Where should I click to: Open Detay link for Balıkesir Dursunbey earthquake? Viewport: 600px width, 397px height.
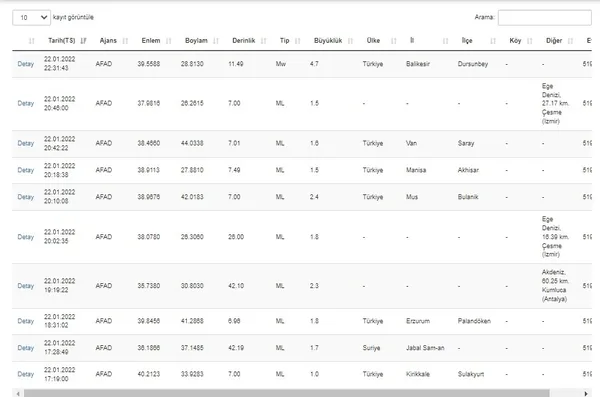pyautogui.click(x=26, y=64)
